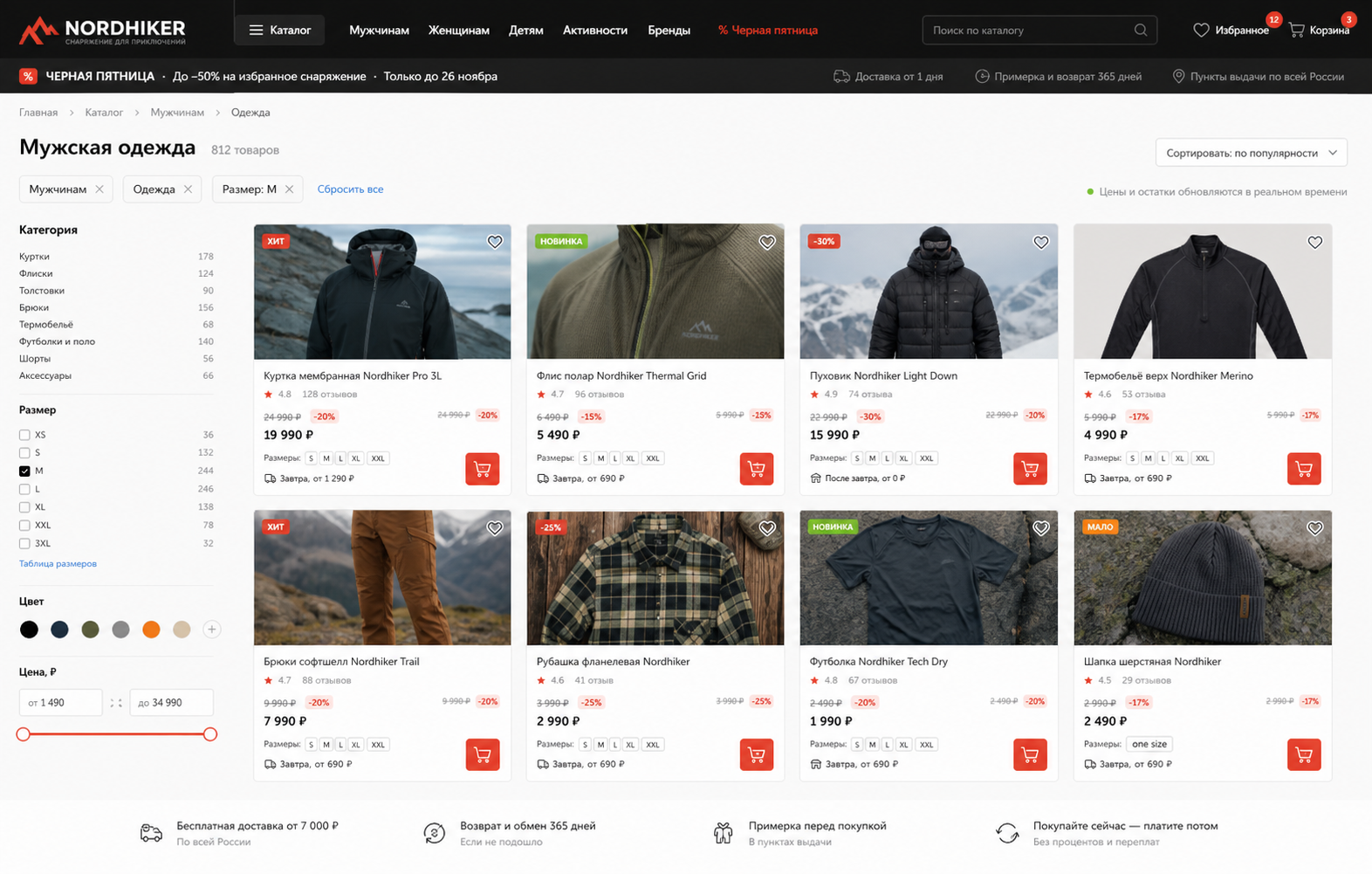Add Куртка мембранная Pro 3L to cart
Screen dimensions: 1372x874
pyautogui.click(x=483, y=469)
